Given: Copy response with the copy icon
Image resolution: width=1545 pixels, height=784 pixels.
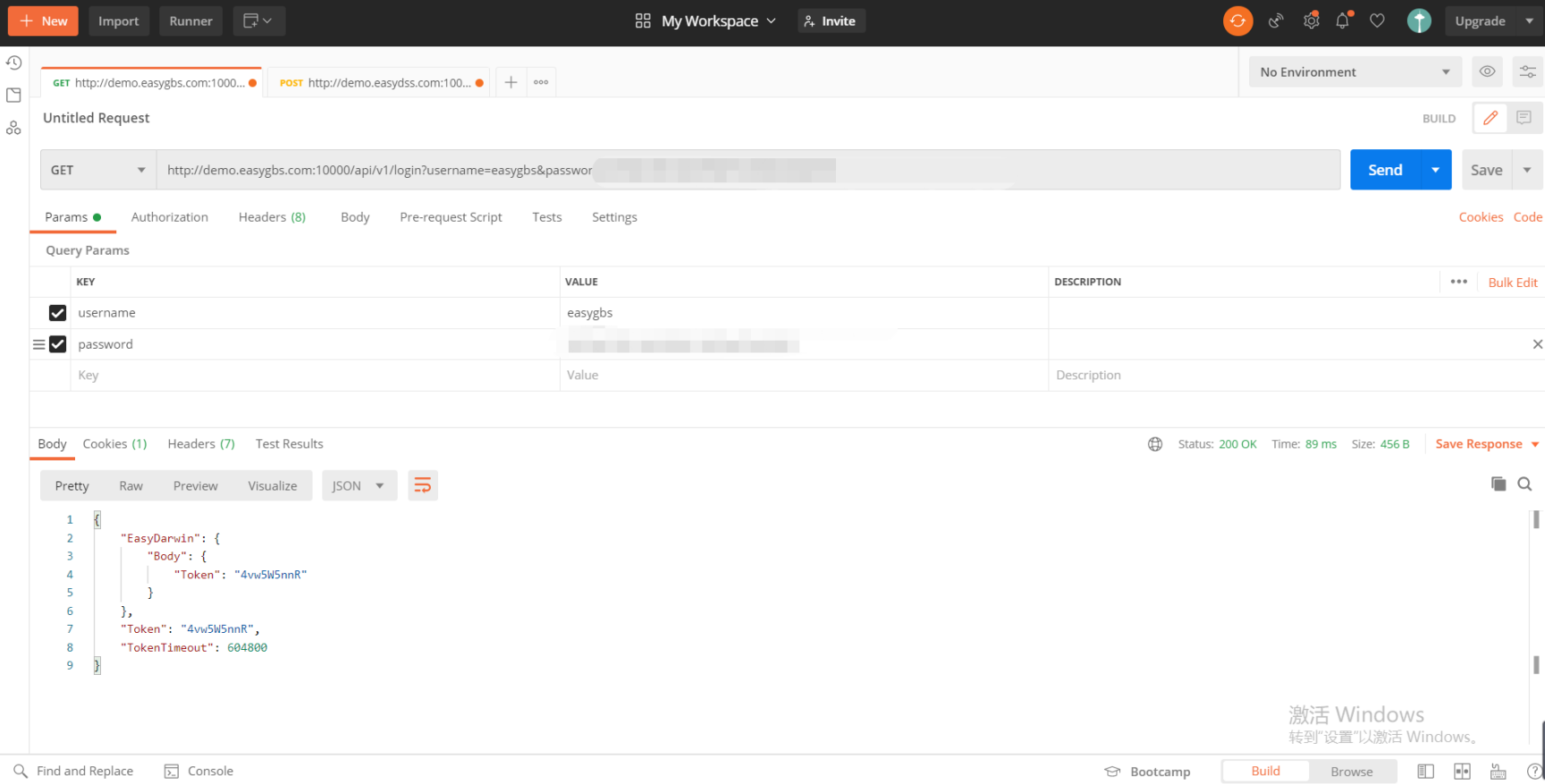Looking at the screenshot, I should [x=1499, y=484].
